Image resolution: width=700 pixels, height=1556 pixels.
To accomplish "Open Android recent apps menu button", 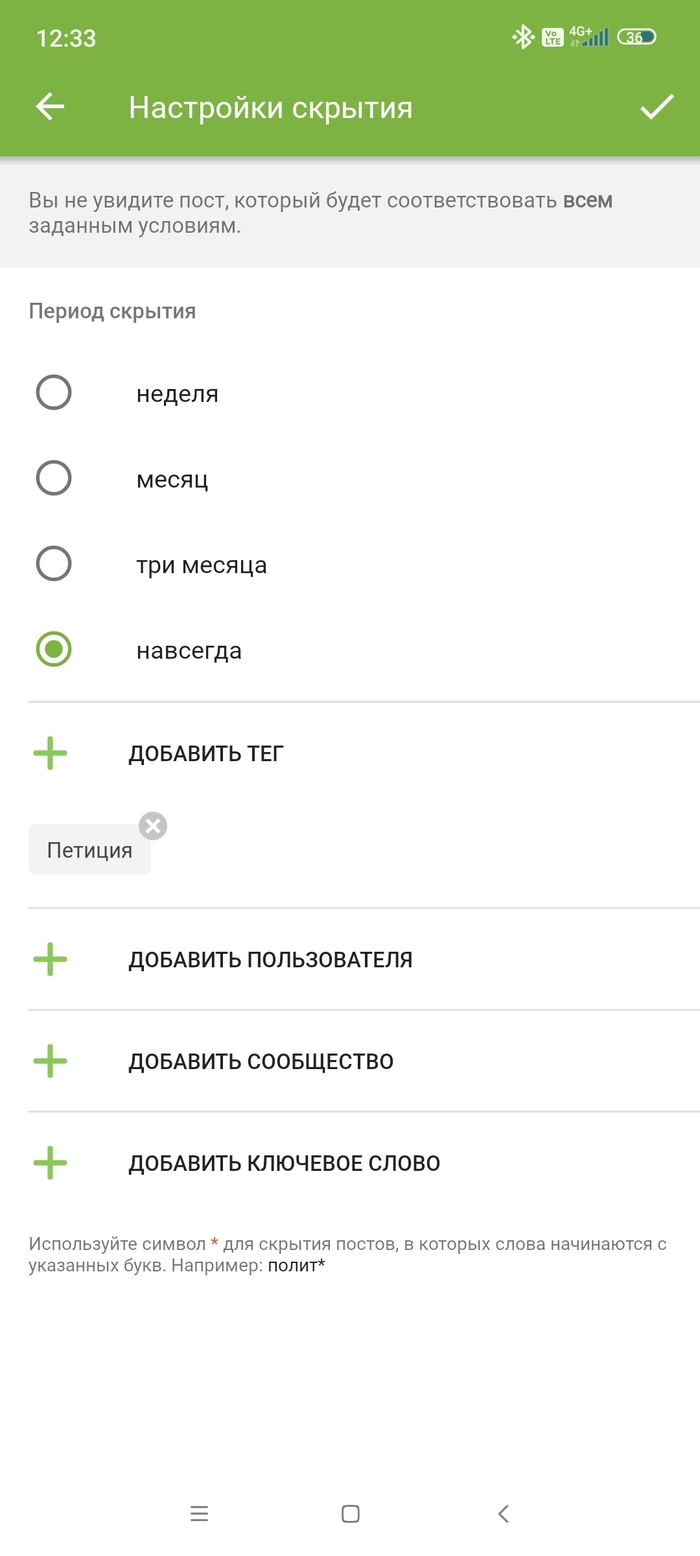I will click(199, 1514).
